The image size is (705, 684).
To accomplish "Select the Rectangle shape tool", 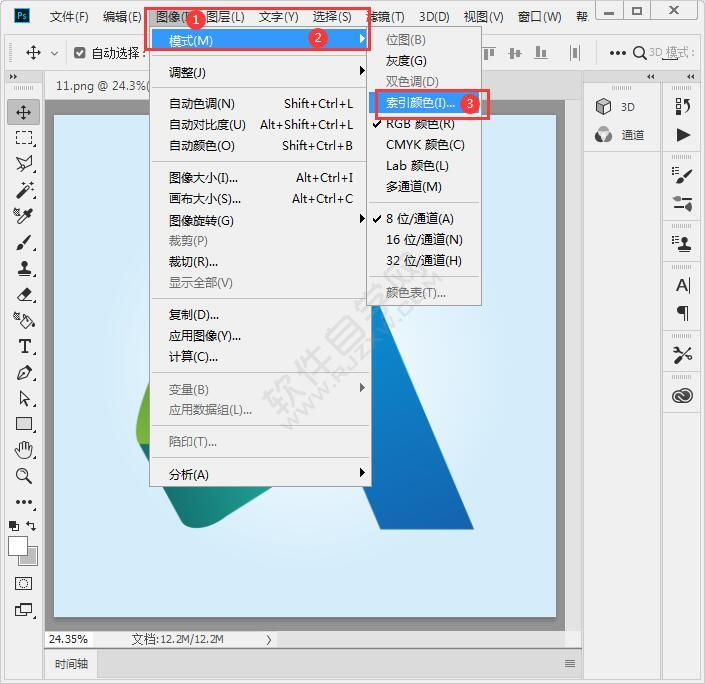I will 24,424.
